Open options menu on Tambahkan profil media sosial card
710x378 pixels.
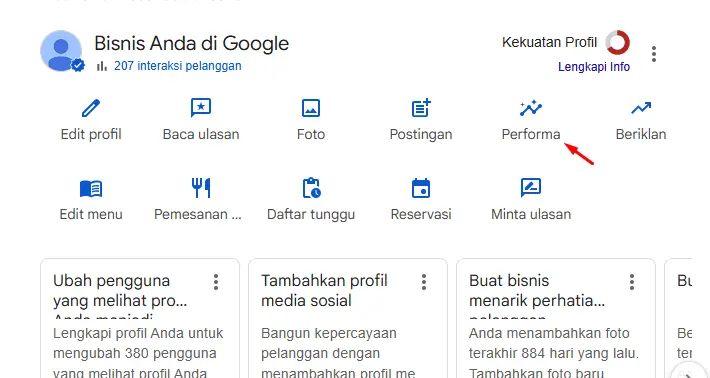[424, 282]
